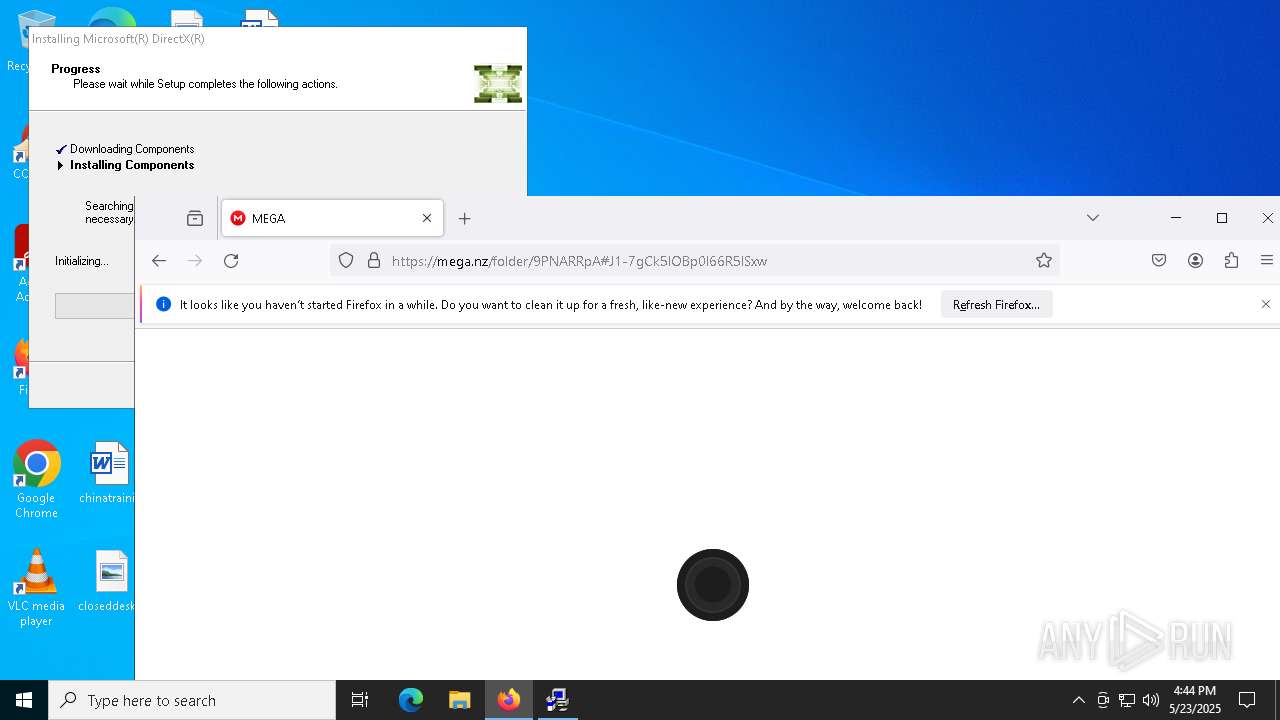Bookmark page with the star icon

click(1044, 261)
